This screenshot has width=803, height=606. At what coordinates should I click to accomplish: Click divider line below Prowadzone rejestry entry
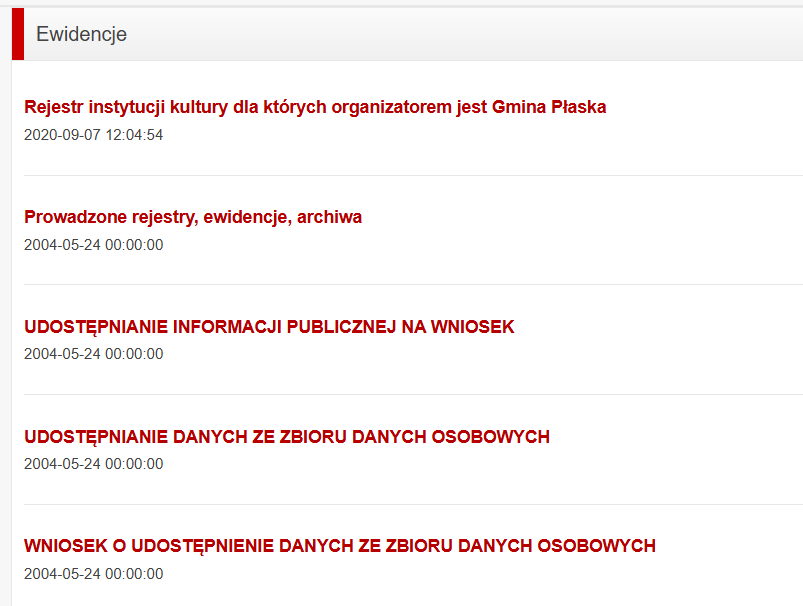point(400,285)
